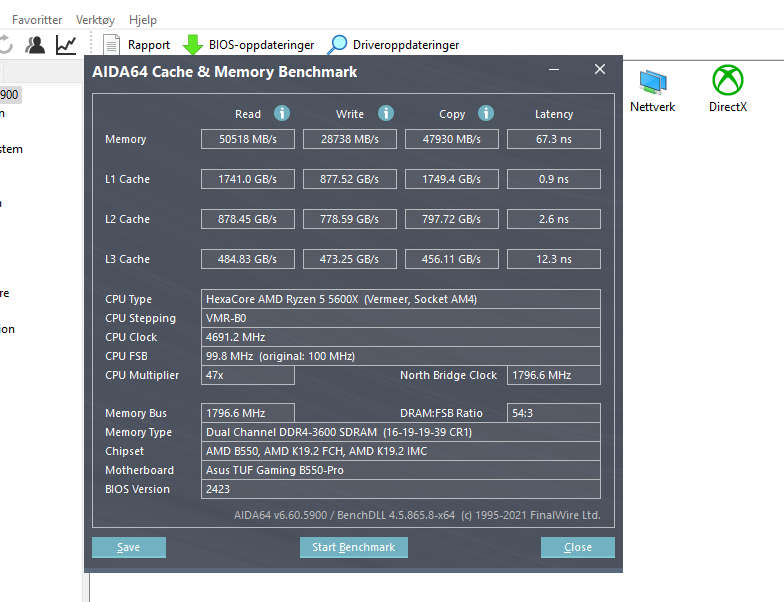Open the Verktøy menu
The image size is (784, 602).
point(96,20)
